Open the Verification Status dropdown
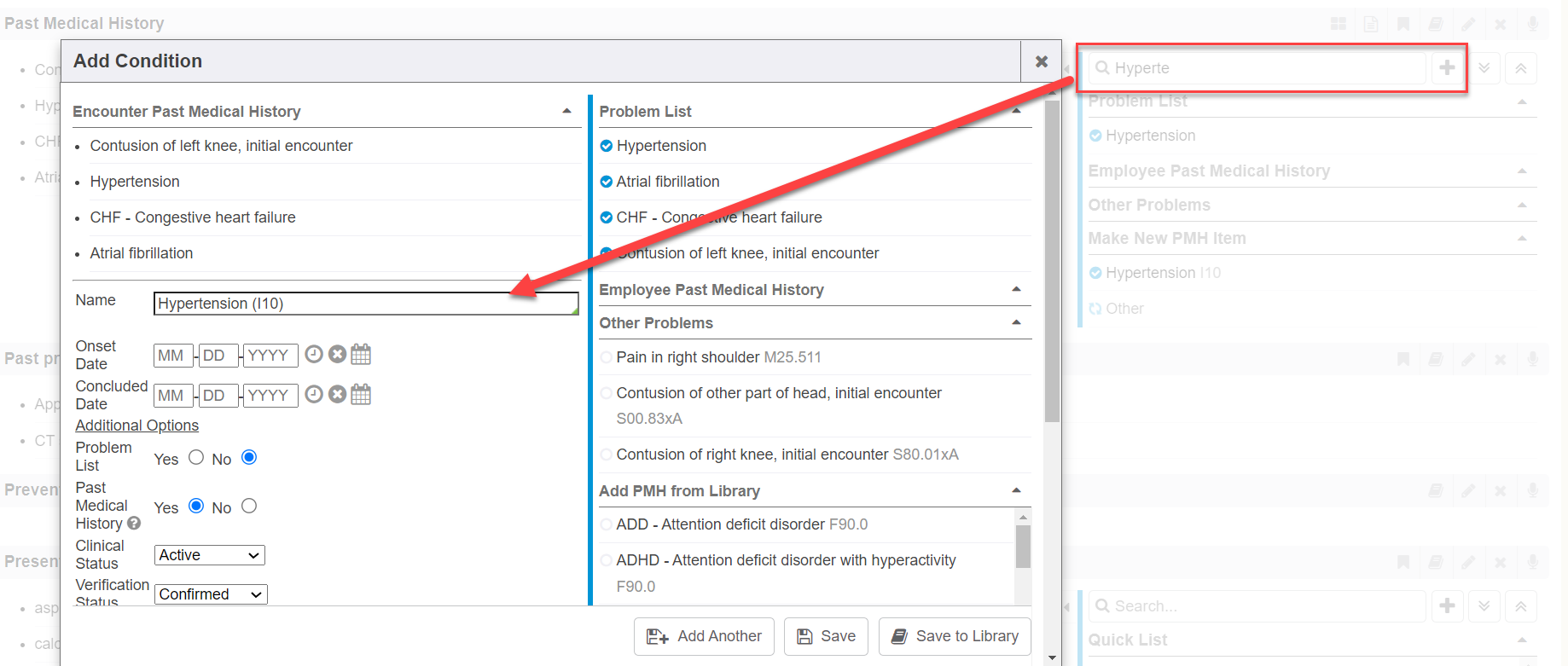 pos(211,594)
